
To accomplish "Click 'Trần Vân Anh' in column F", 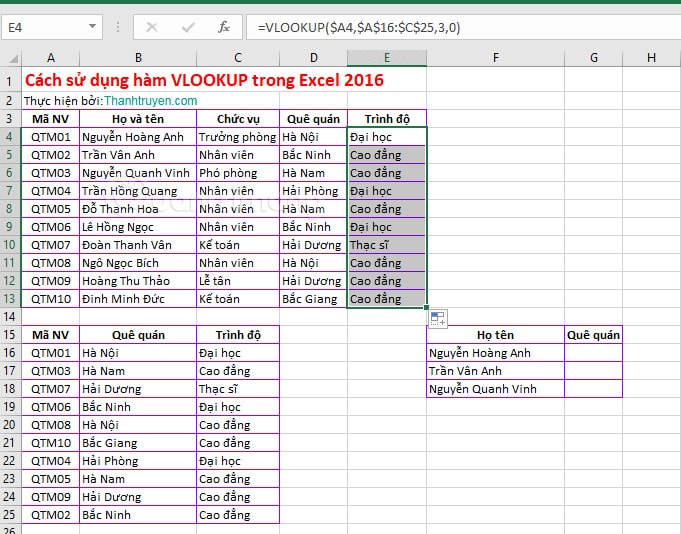I will click(496, 371).
